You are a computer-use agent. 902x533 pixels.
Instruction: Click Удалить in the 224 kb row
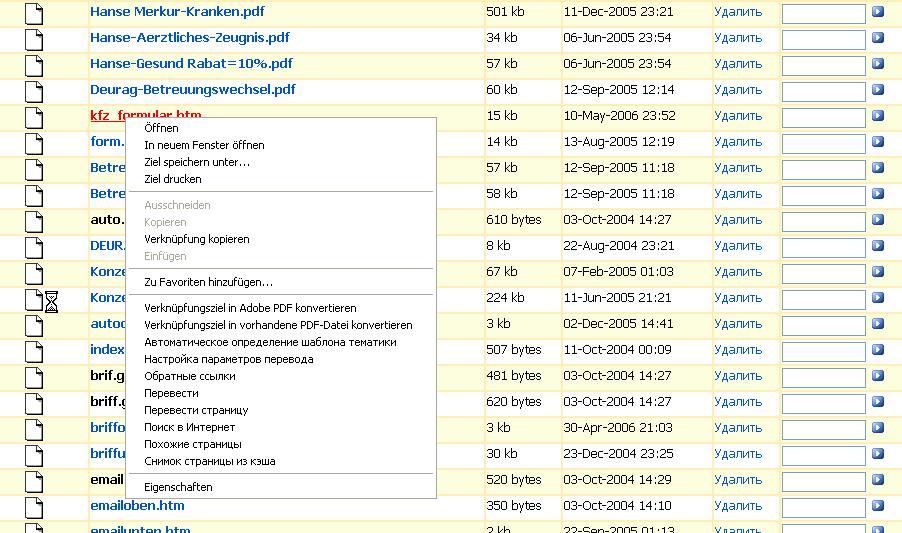tap(738, 298)
